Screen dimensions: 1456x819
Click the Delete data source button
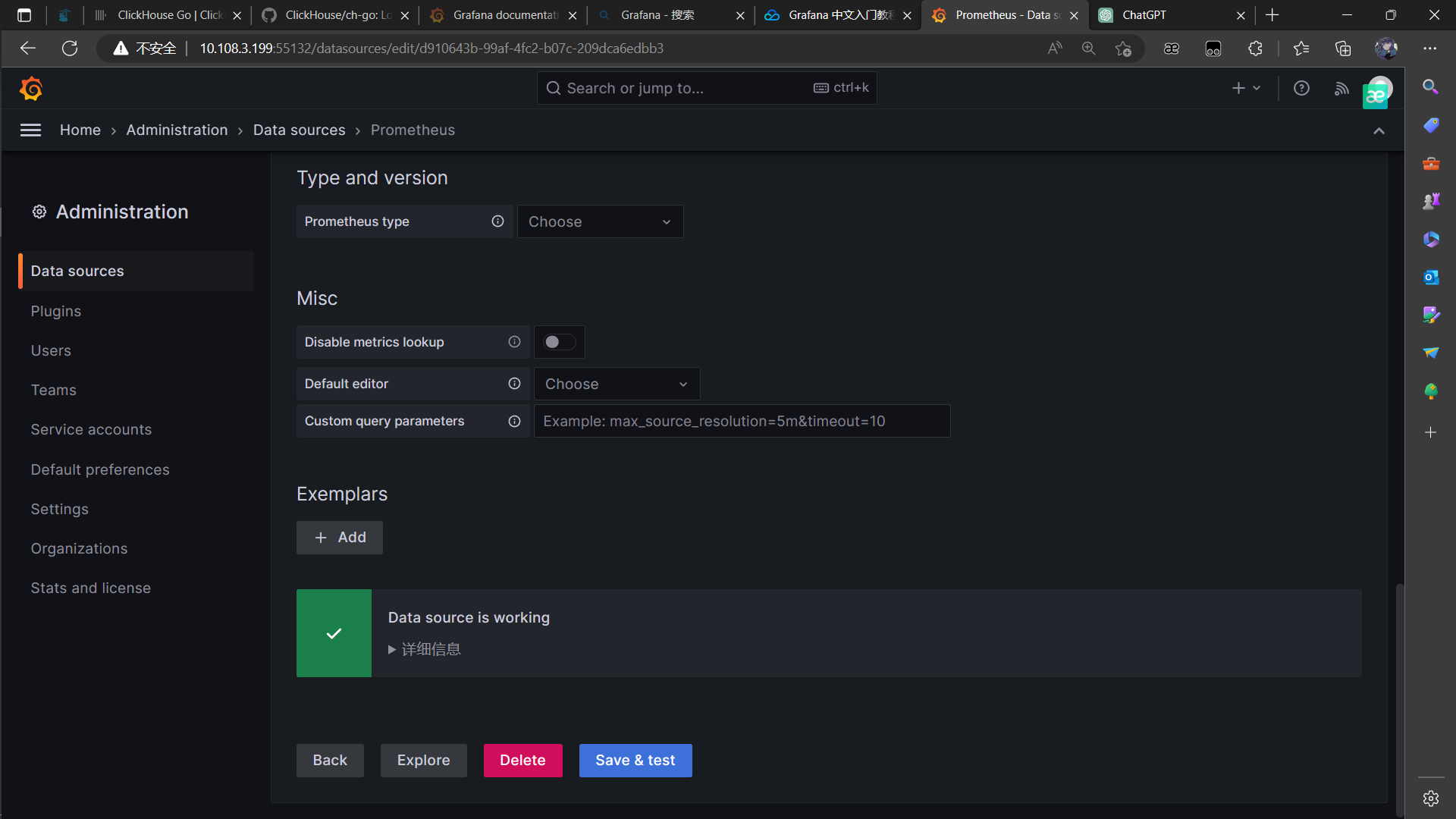523,760
